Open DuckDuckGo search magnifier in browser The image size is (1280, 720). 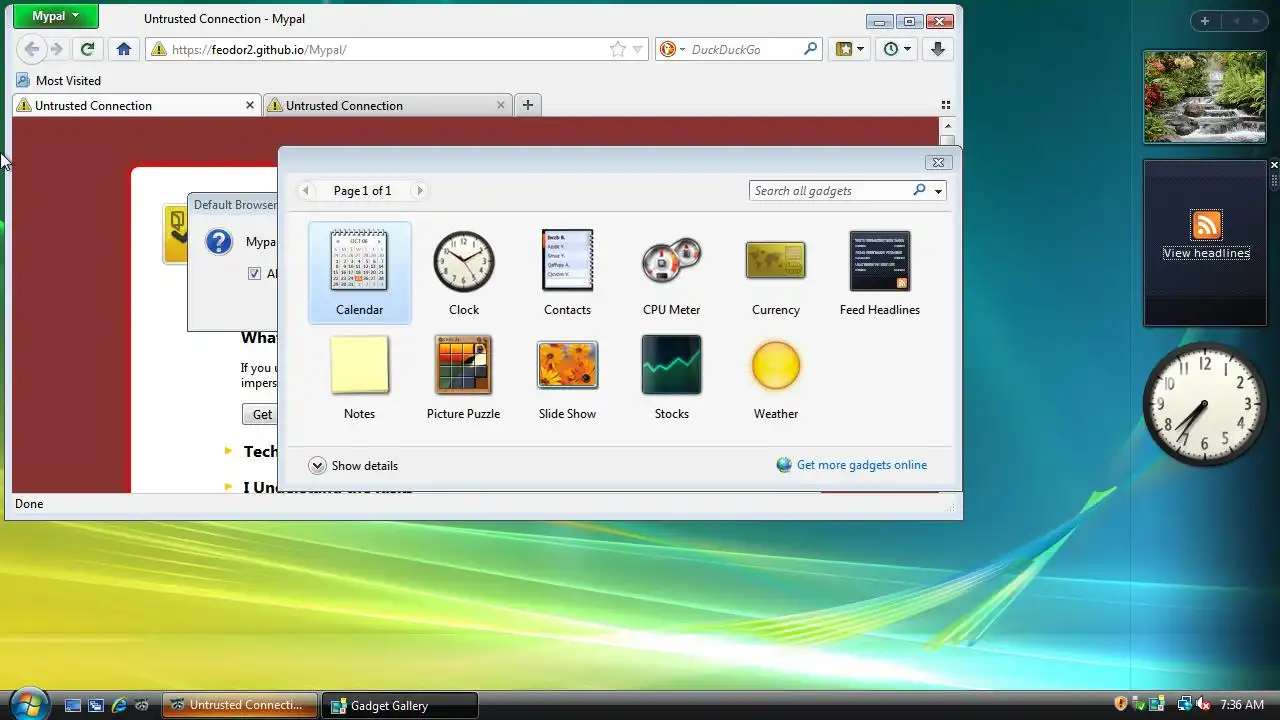(x=811, y=49)
